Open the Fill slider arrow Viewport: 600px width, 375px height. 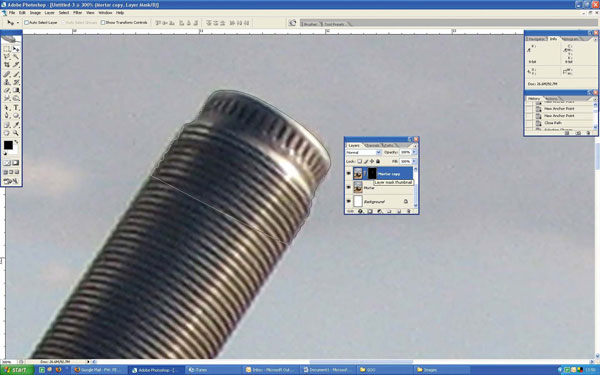coord(414,161)
